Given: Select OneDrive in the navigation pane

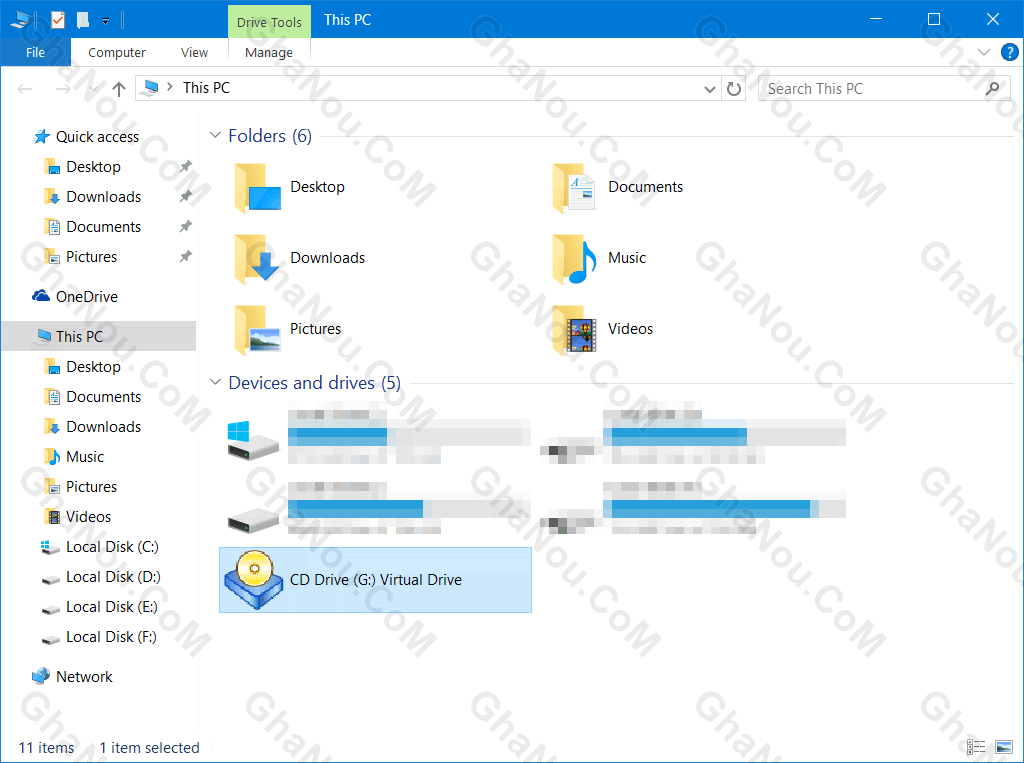Looking at the screenshot, I should [x=87, y=297].
